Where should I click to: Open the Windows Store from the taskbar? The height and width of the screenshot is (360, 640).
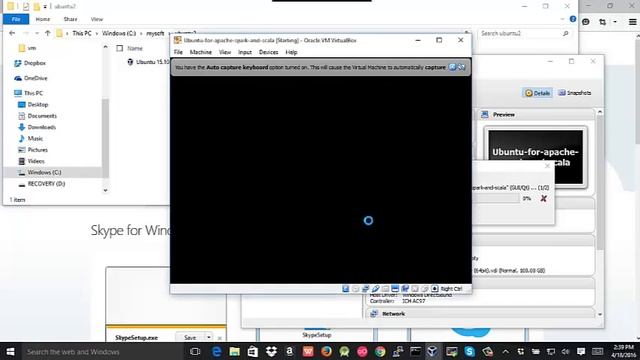[x=253, y=351]
